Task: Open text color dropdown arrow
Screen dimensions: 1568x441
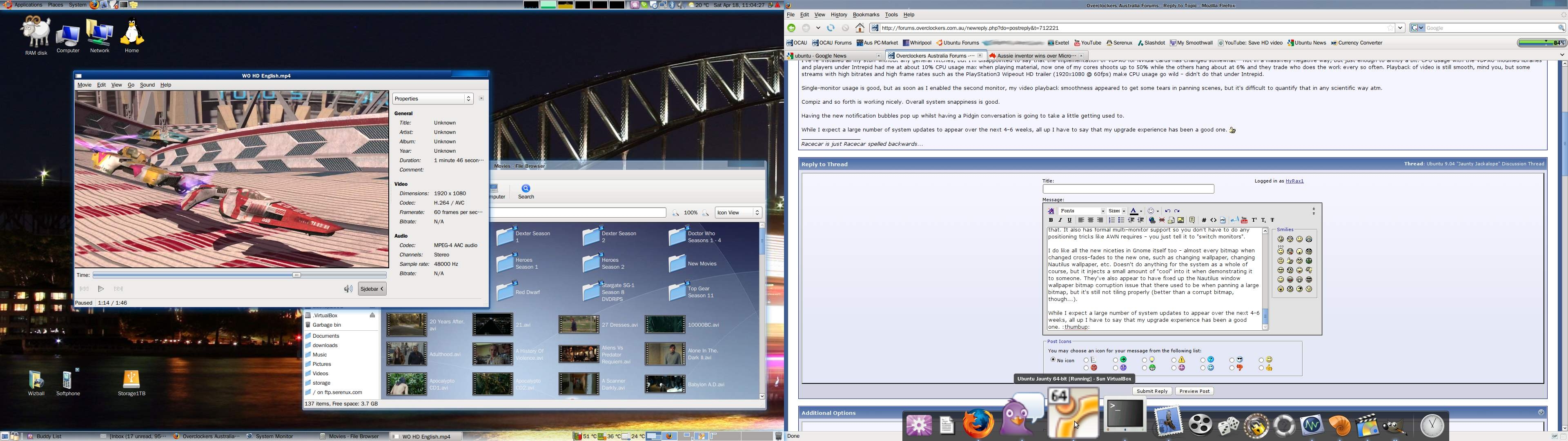Action: pyautogui.click(x=1141, y=212)
